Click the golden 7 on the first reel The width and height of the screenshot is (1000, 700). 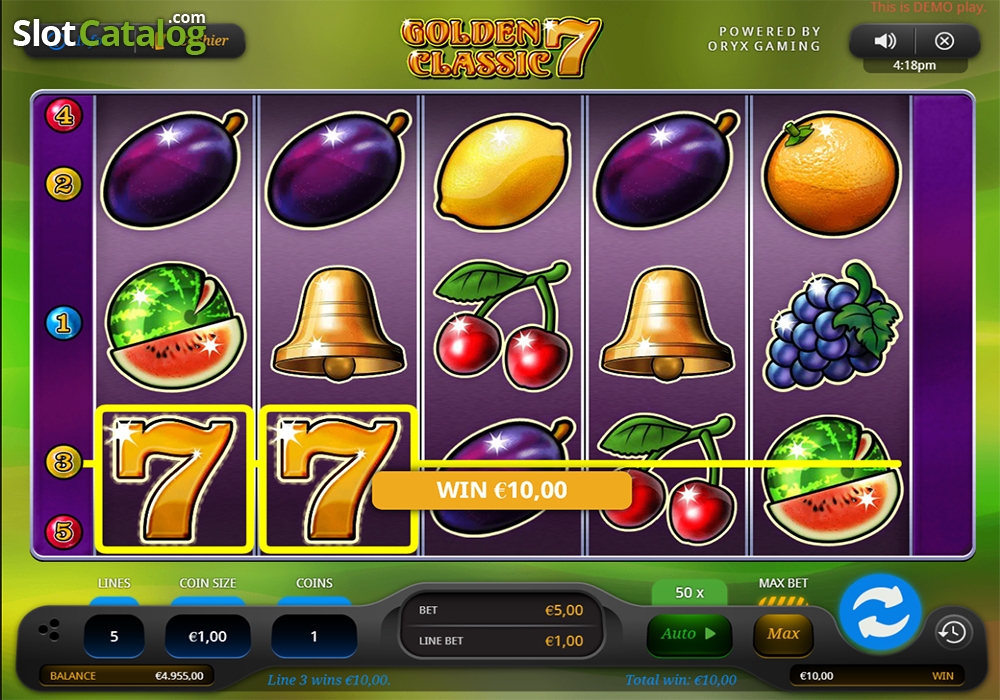click(174, 479)
